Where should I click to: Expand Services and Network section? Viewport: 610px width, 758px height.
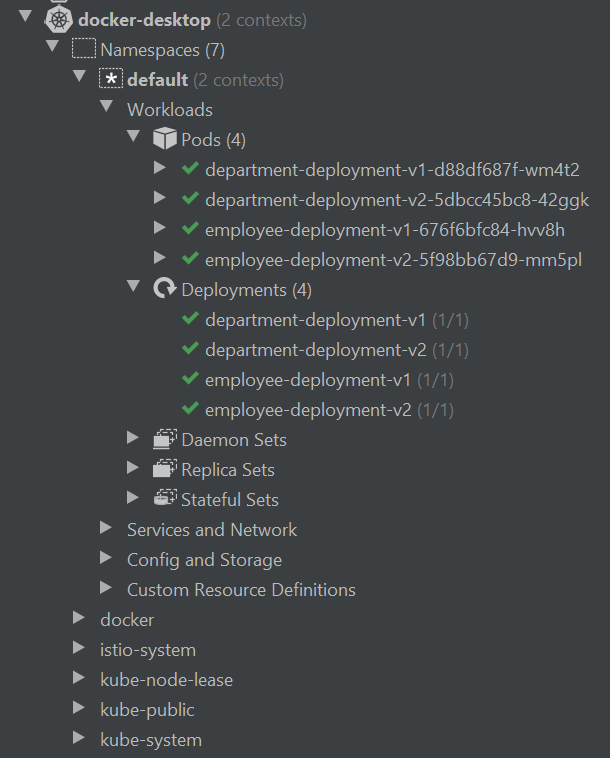pos(106,530)
